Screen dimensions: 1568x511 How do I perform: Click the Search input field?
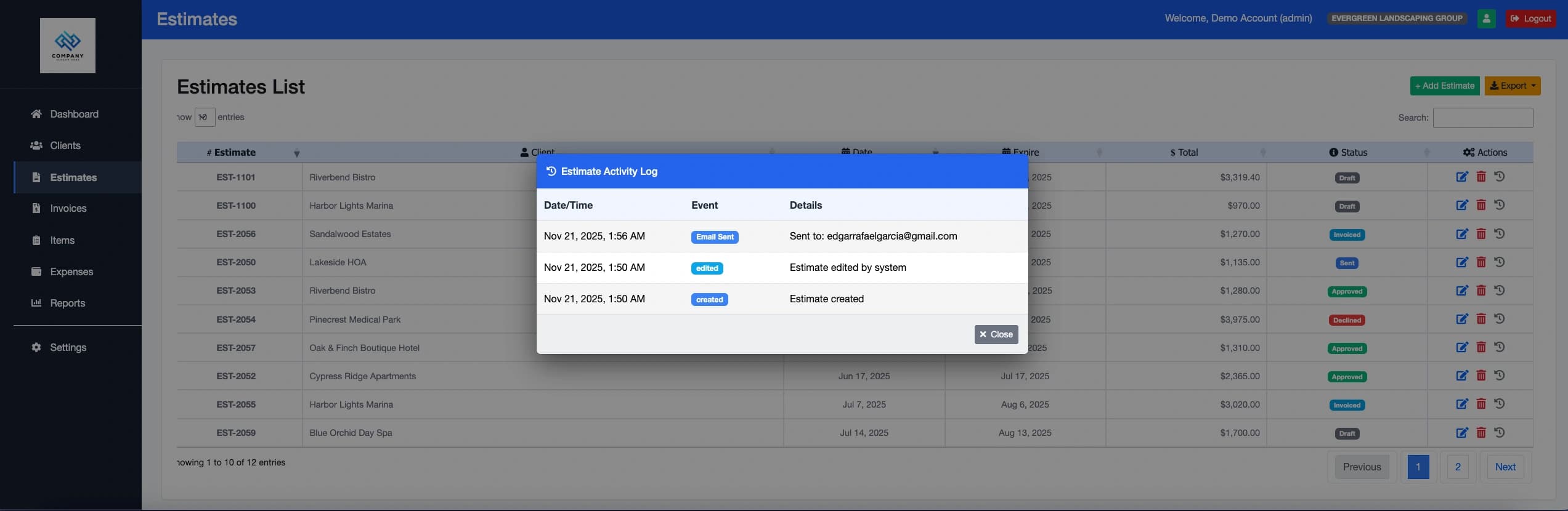[x=1482, y=118]
